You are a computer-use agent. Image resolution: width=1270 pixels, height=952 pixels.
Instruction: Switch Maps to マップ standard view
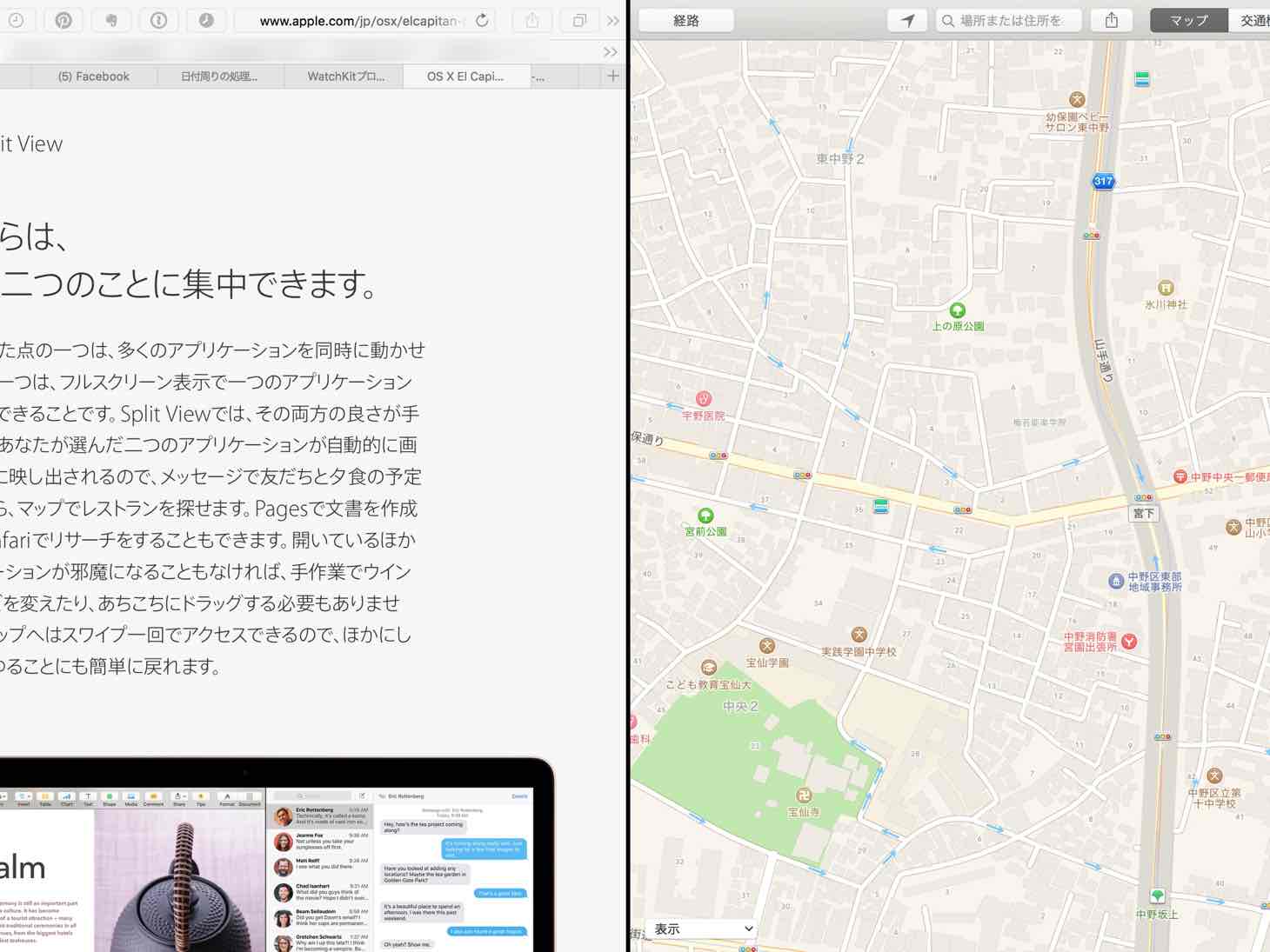1189,20
